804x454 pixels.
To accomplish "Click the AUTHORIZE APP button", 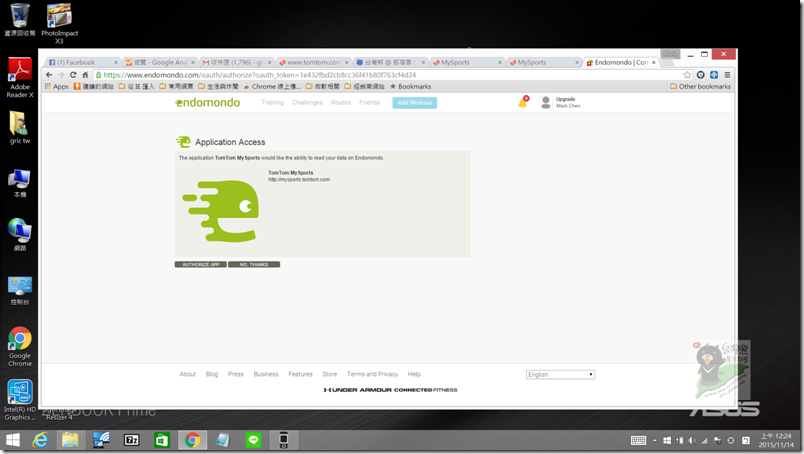I will (200, 264).
